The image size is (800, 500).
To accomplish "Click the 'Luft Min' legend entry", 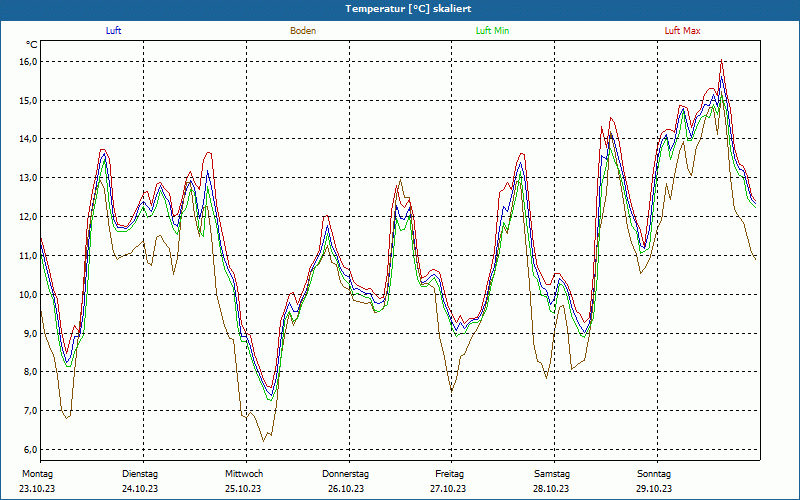I will (x=491, y=31).
